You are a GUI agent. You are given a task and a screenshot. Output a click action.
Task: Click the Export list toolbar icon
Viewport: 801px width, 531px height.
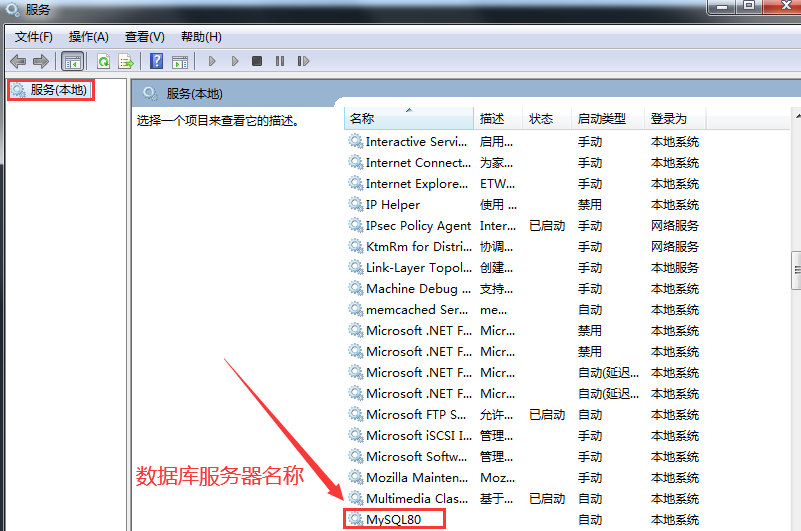pos(126,62)
